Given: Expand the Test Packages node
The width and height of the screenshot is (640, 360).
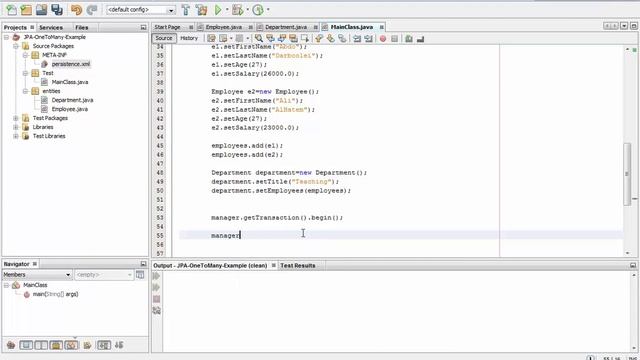Looking at the screenshot, I should coord(16,118).
